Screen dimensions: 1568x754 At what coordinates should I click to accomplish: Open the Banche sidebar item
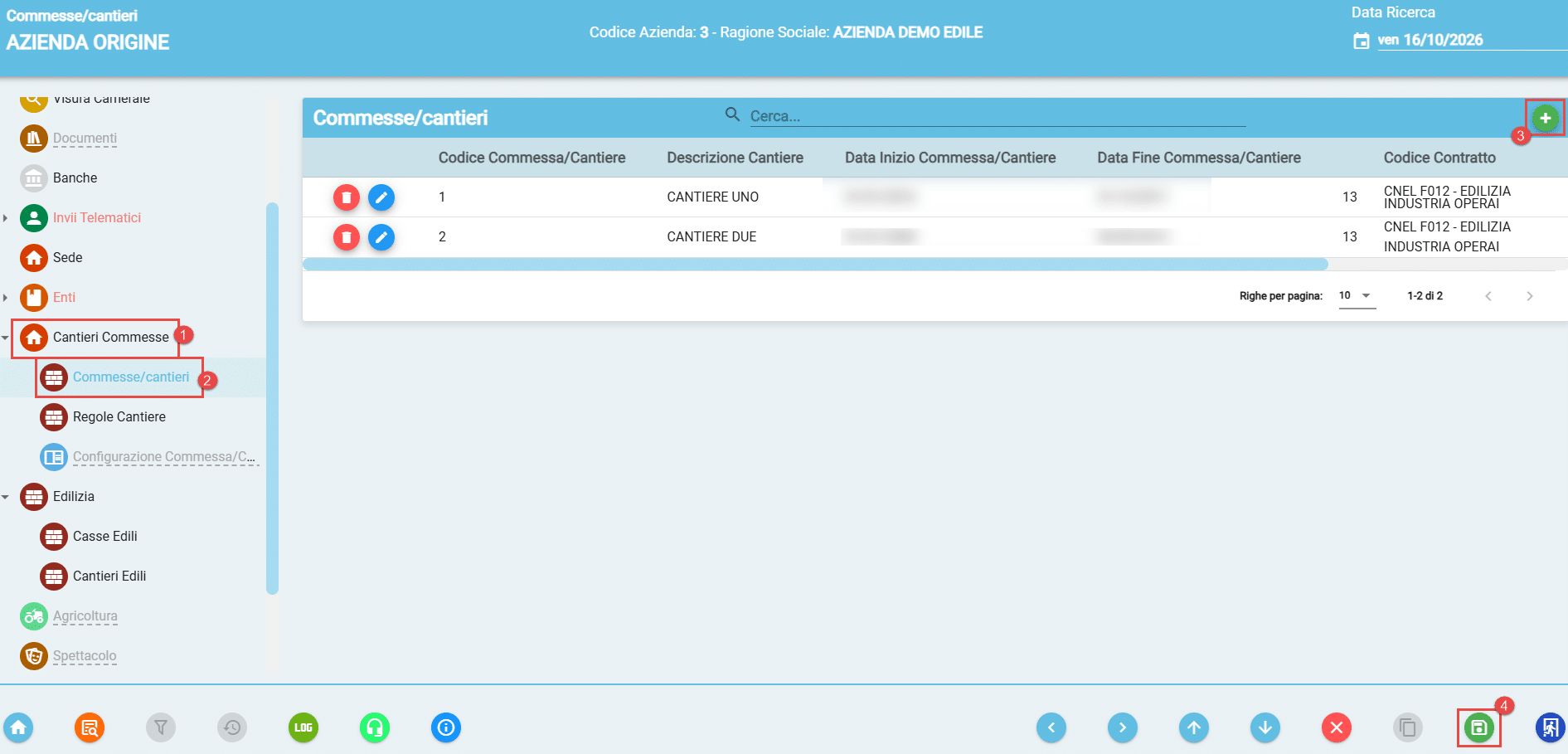(75, 178)
